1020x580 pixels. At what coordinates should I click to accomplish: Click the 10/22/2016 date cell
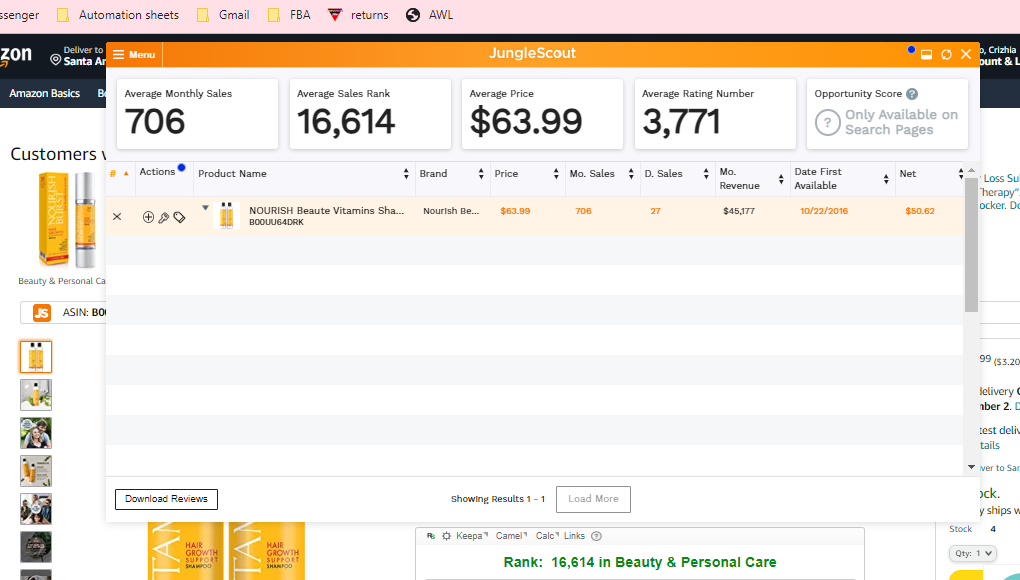point(824,211)
